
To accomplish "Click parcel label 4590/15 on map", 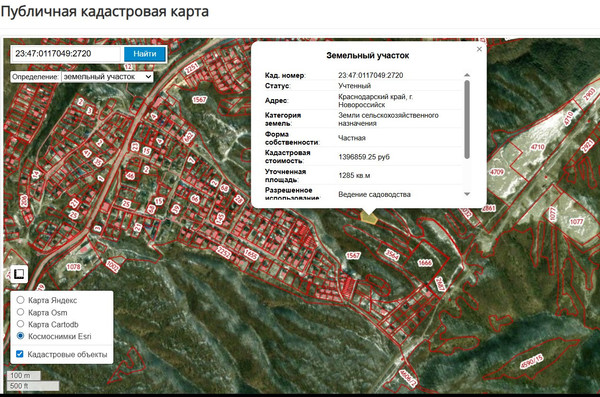I will point(531,361).
